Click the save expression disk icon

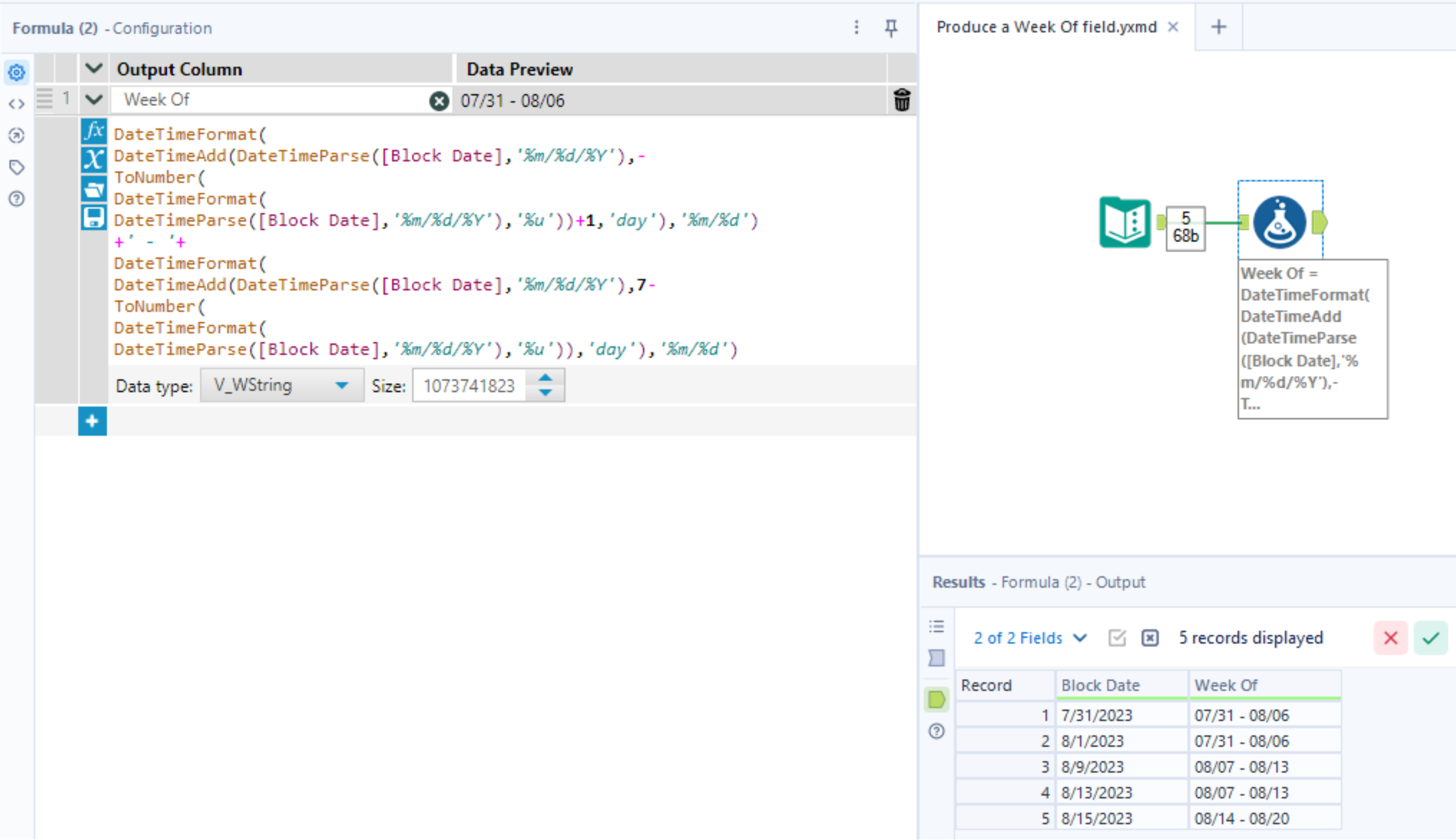coord(93,217)
